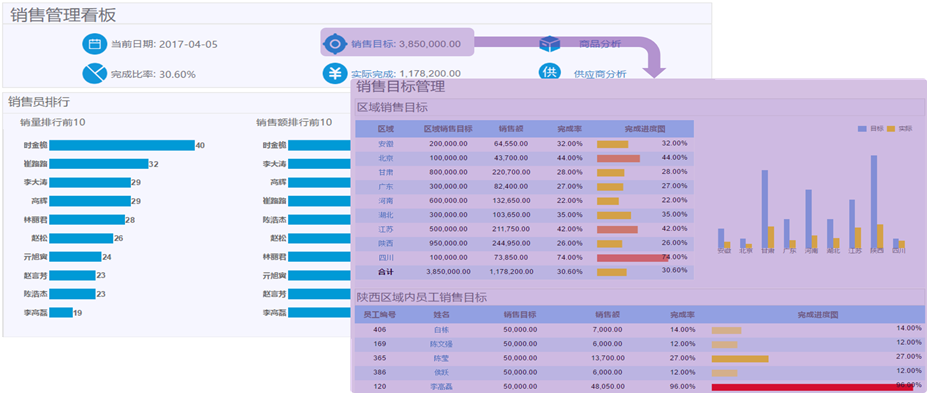This screenshot has height=393, width=927.
Task: Open the 安徽 region link
Action: tap(386, 144)
